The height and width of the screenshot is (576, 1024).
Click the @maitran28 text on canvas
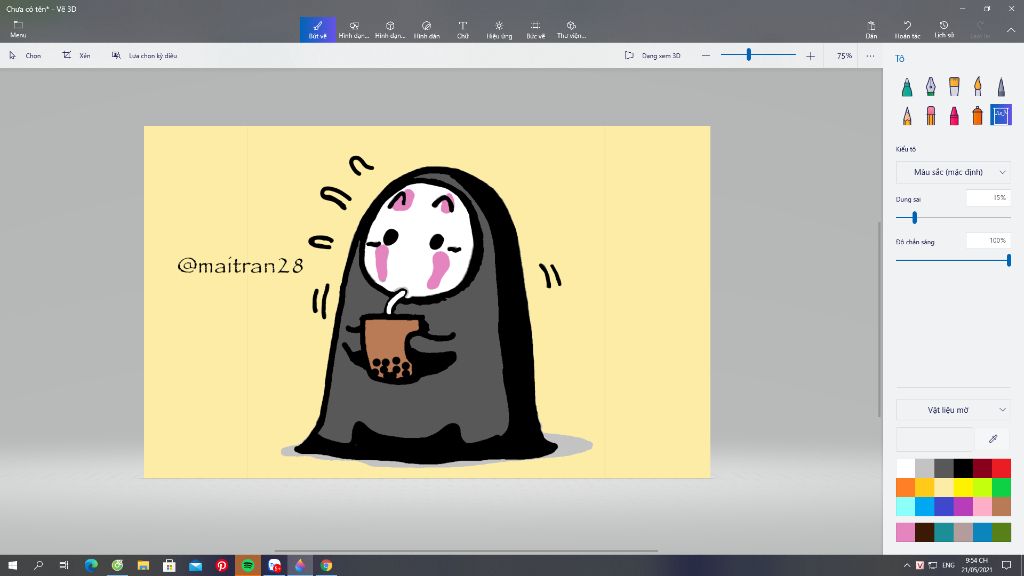(x=240, y=265)
